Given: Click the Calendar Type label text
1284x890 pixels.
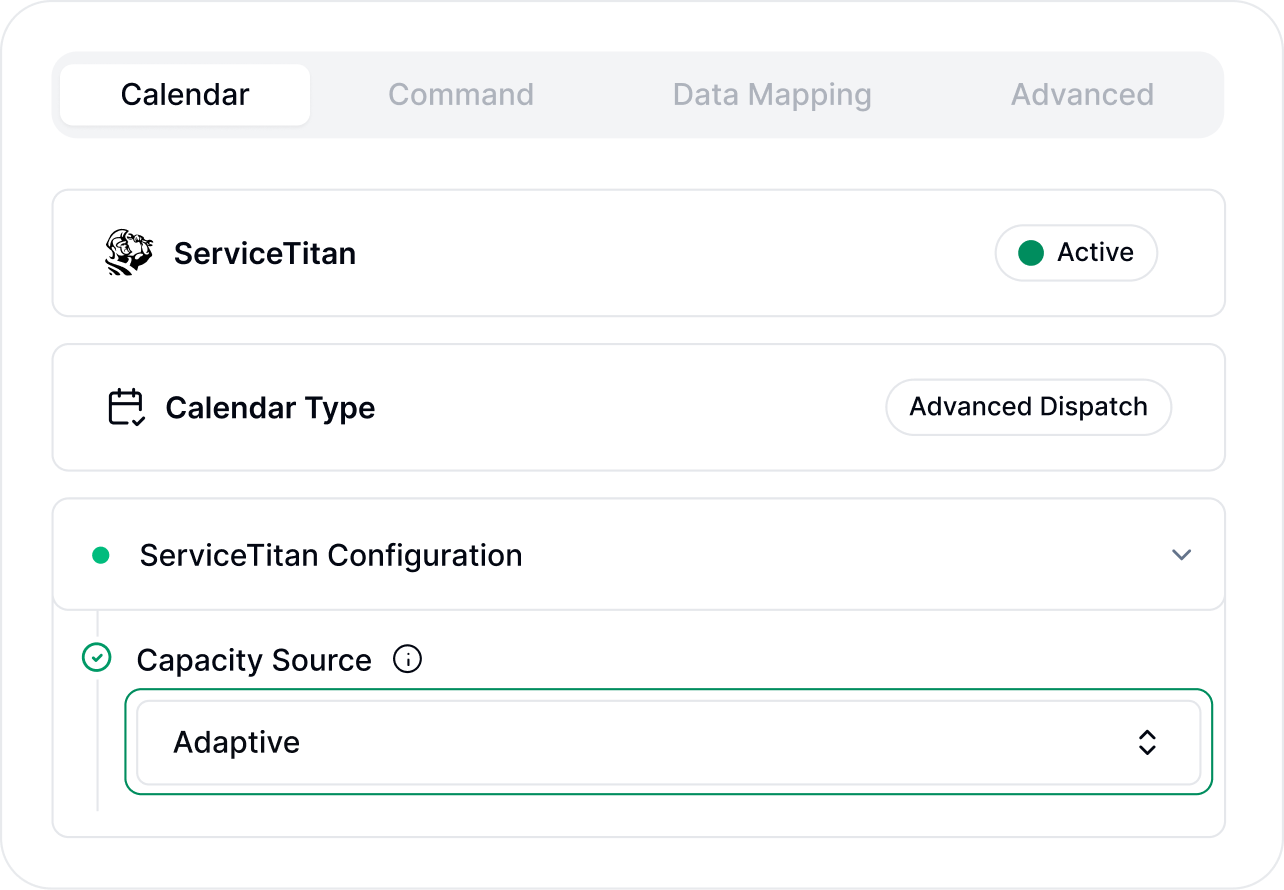Looking at the screenshot, I should (x=270, y=408).
